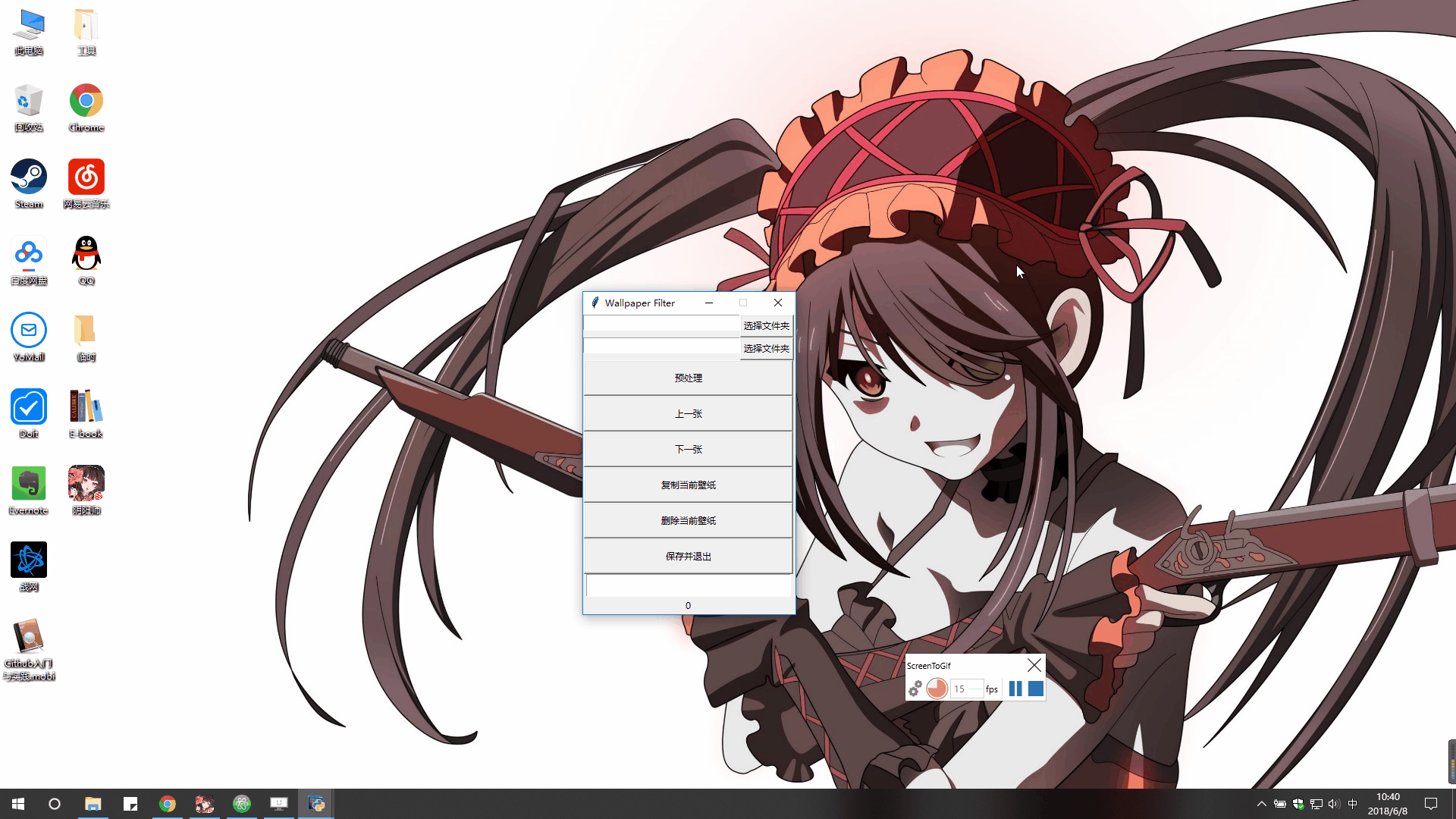Image resolution: width=1456 pixels, height=819 pixels.
Task: Open Chrome from the taskbar
Action: click(x=168, y=804)
